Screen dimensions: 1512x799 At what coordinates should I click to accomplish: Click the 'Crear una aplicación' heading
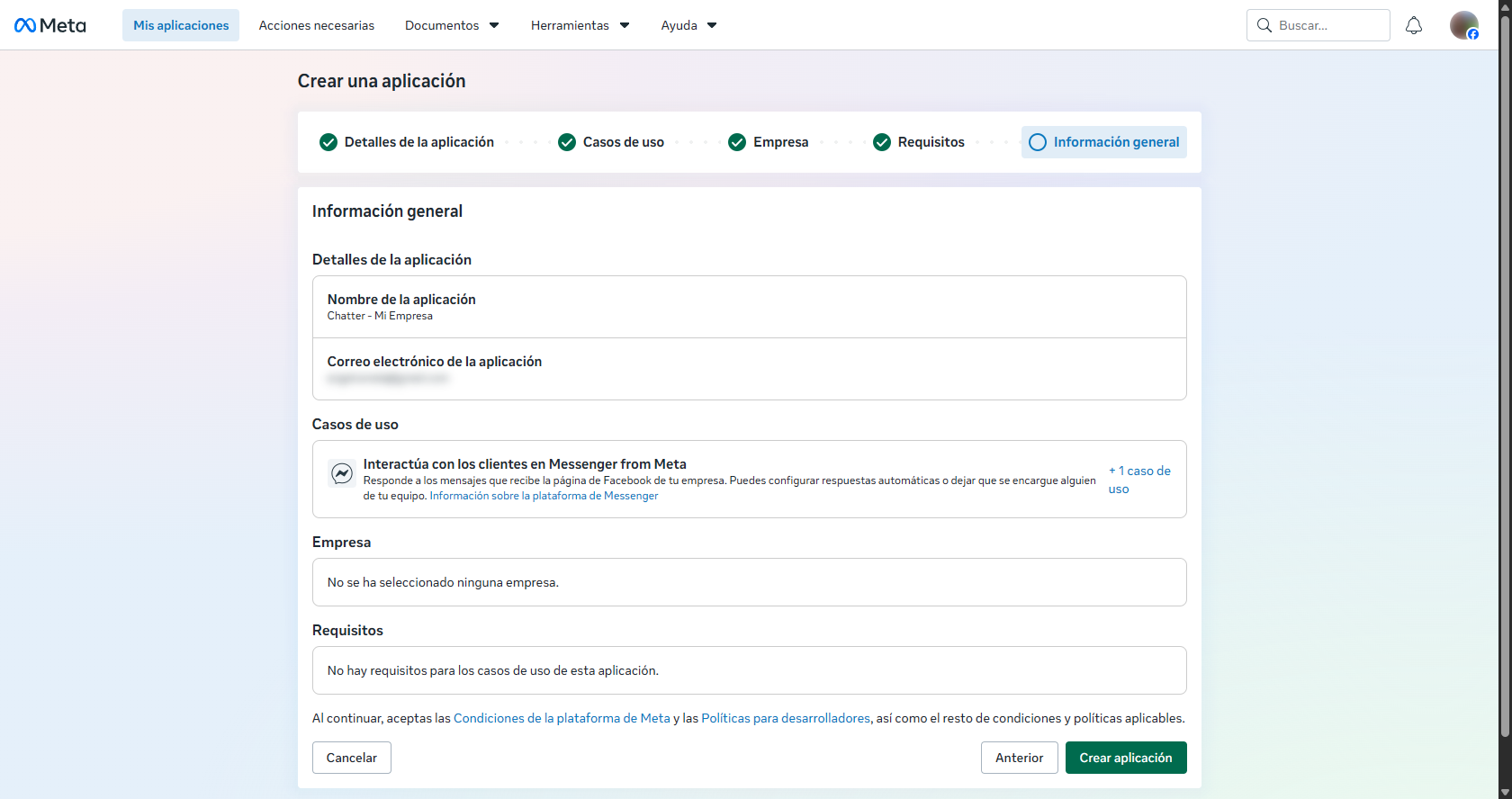click(x=382, y=81)
